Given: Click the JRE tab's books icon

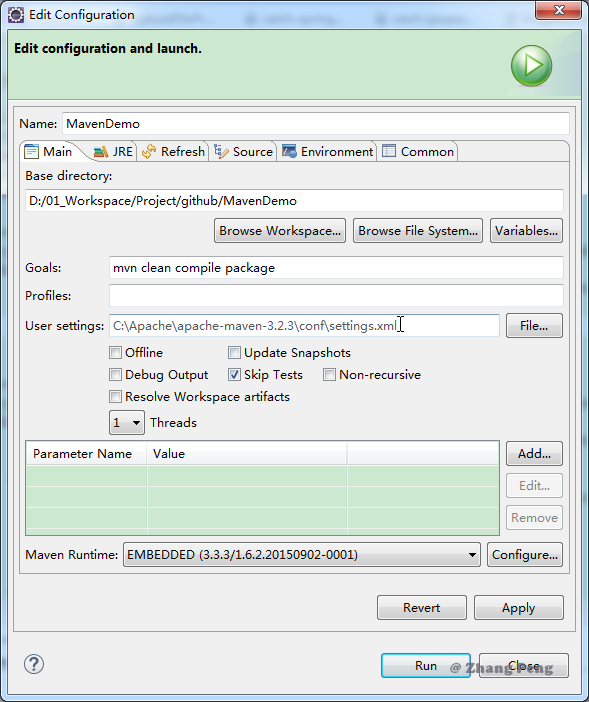Looking at the screenshot, I should (101, 152).
